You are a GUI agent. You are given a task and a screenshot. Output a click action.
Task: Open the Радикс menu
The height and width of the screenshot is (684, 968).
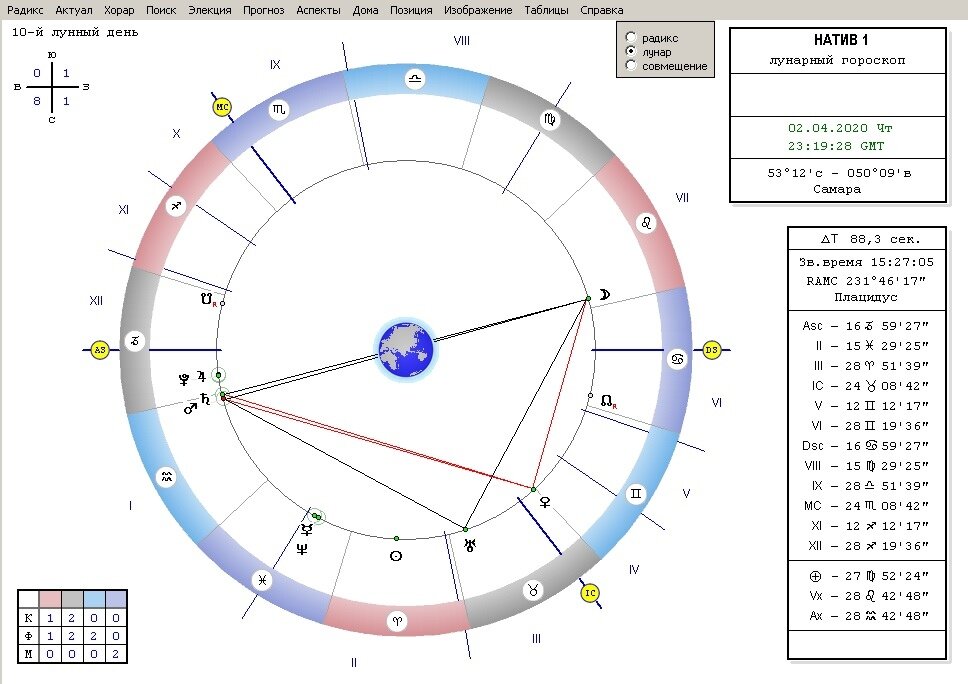pyautogui.click(x=25, y=10)
